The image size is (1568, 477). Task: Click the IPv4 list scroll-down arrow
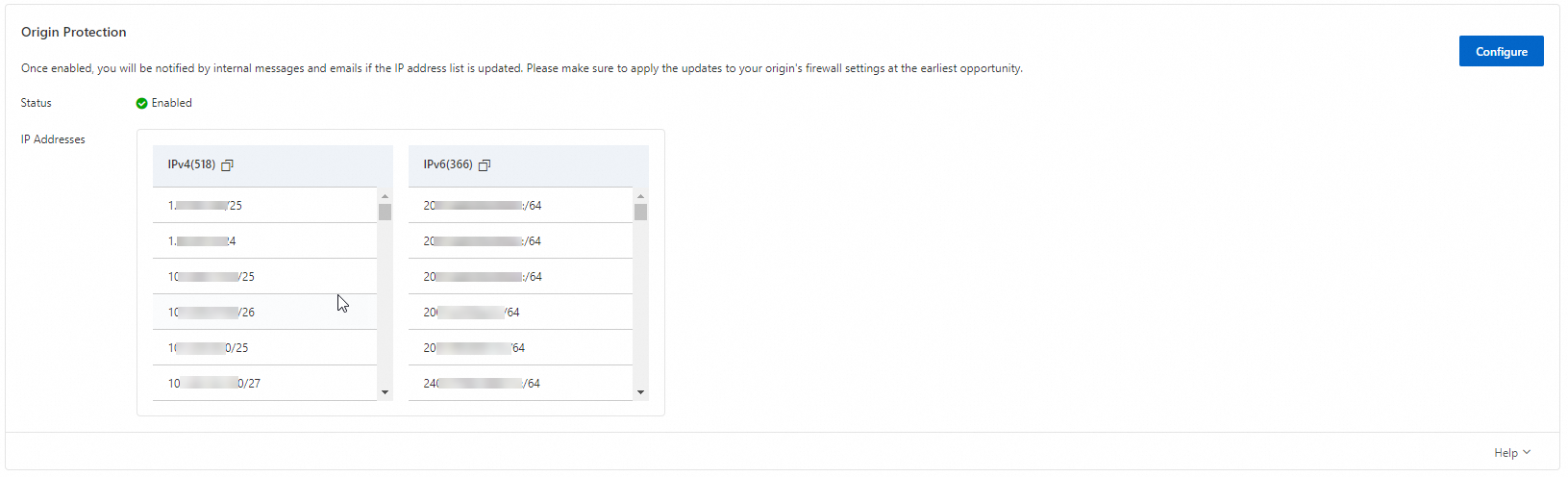point(385,392)
